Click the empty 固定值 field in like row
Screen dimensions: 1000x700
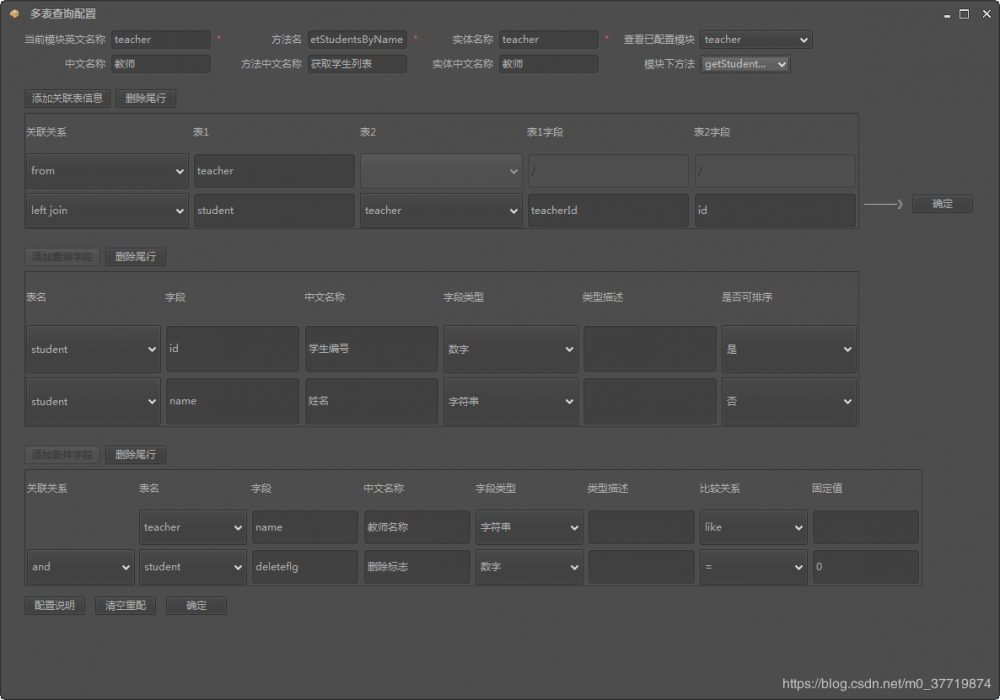tap(866, 527)
